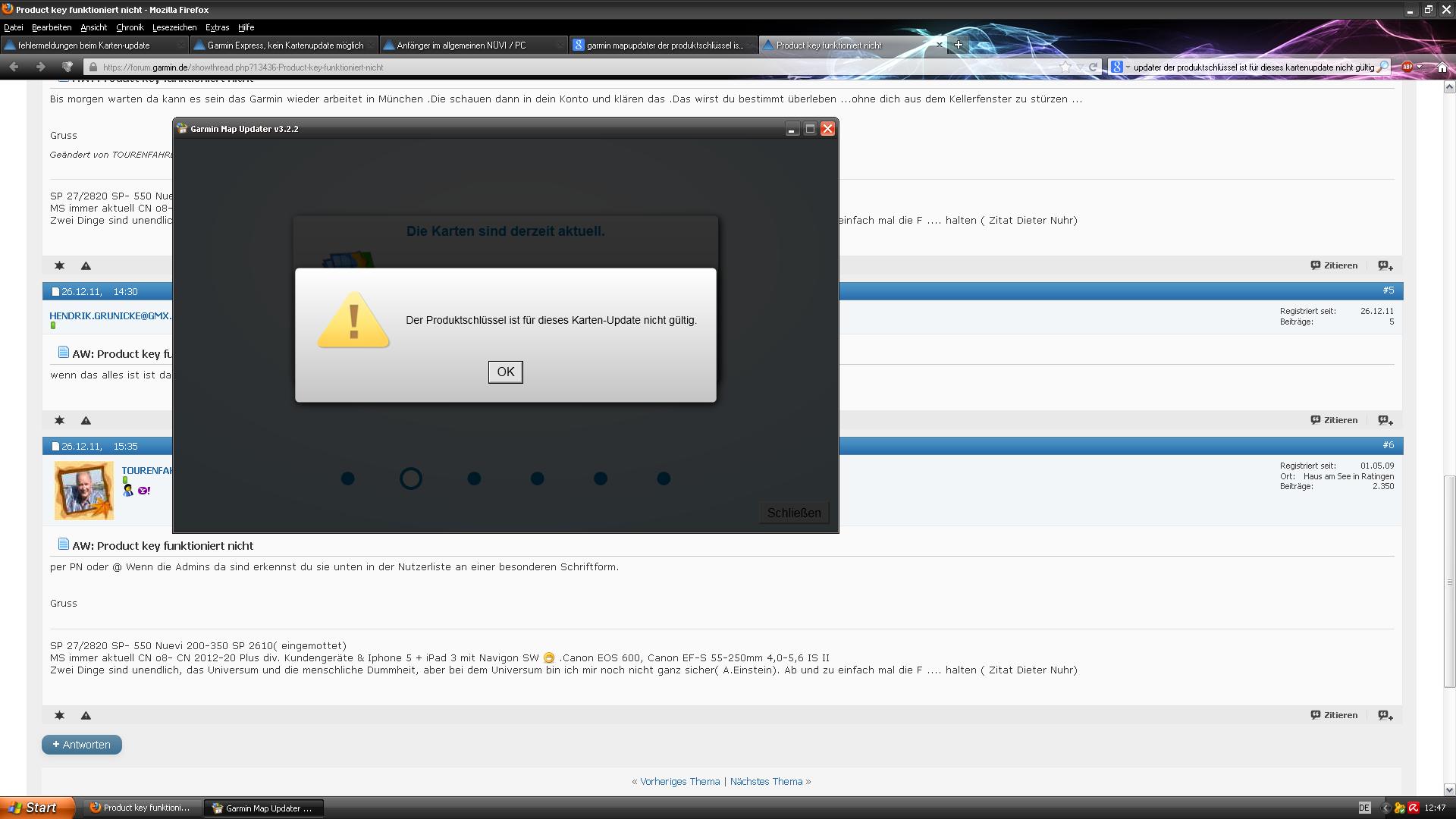Open the #5 post permalink

coord(1388,290)
